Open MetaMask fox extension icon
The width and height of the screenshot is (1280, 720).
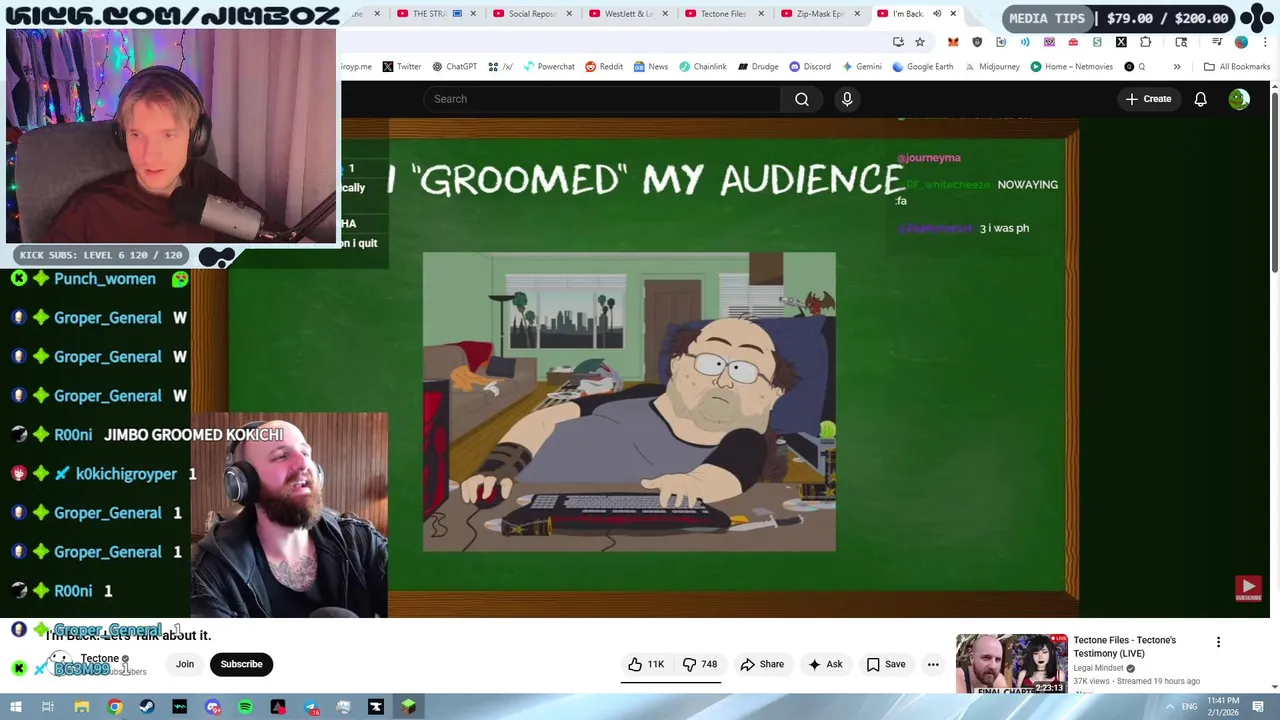coord(953,42)
